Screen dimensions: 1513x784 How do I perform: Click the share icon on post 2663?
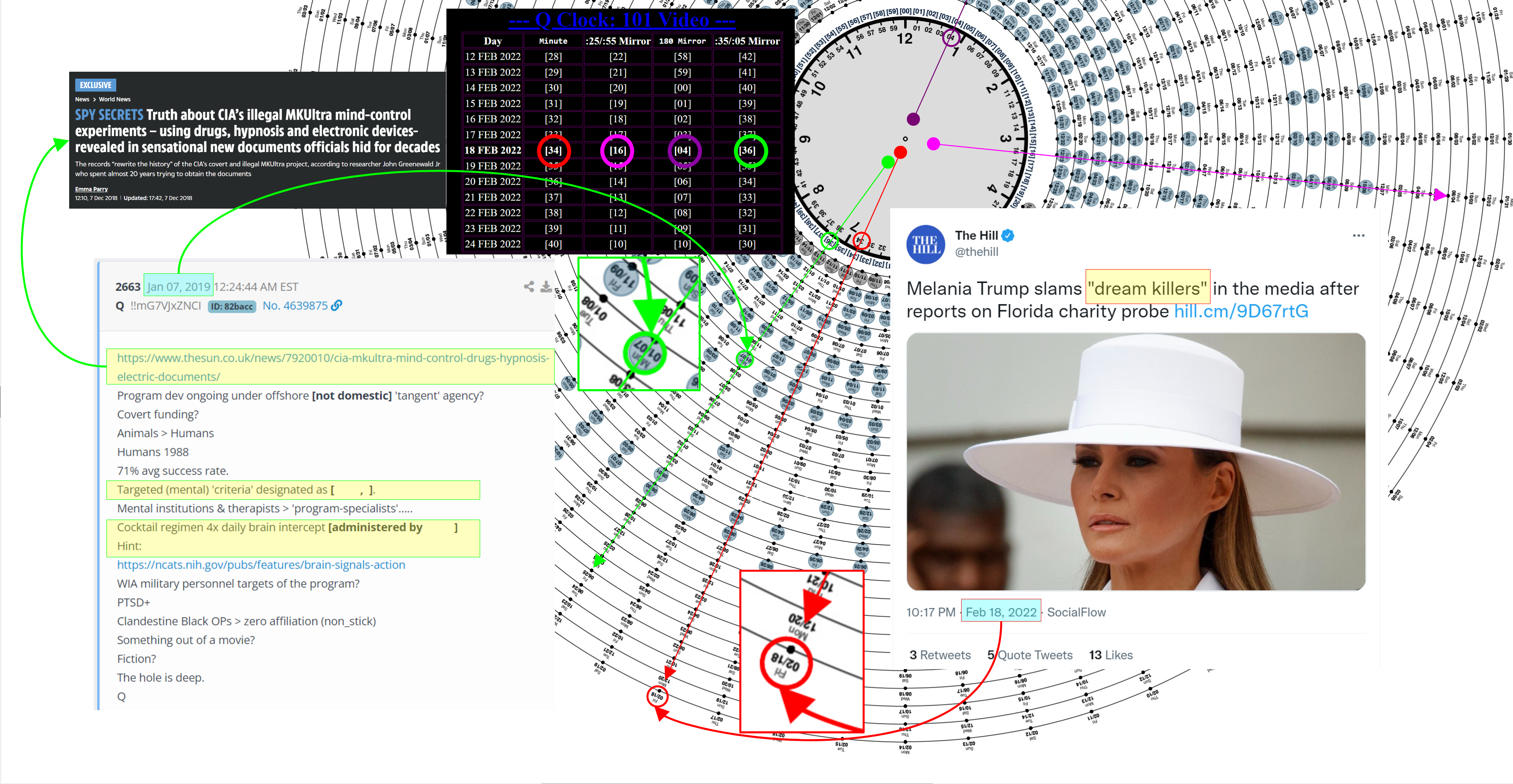point(529,286)
